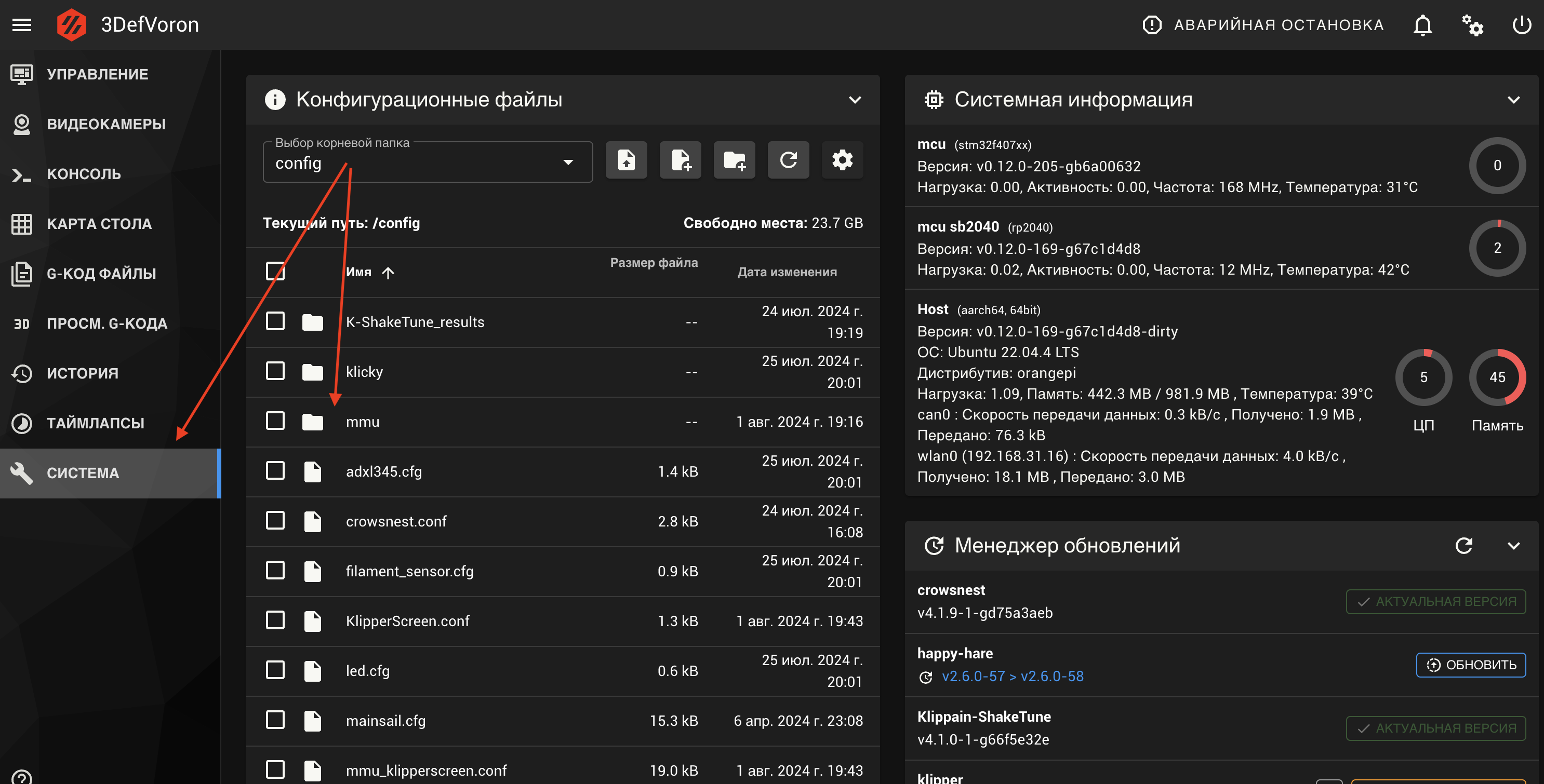The width and height of the screenshot is (1544, 784).
Task: Open Просм. G-кода viewer
Action: click(110, 323)
